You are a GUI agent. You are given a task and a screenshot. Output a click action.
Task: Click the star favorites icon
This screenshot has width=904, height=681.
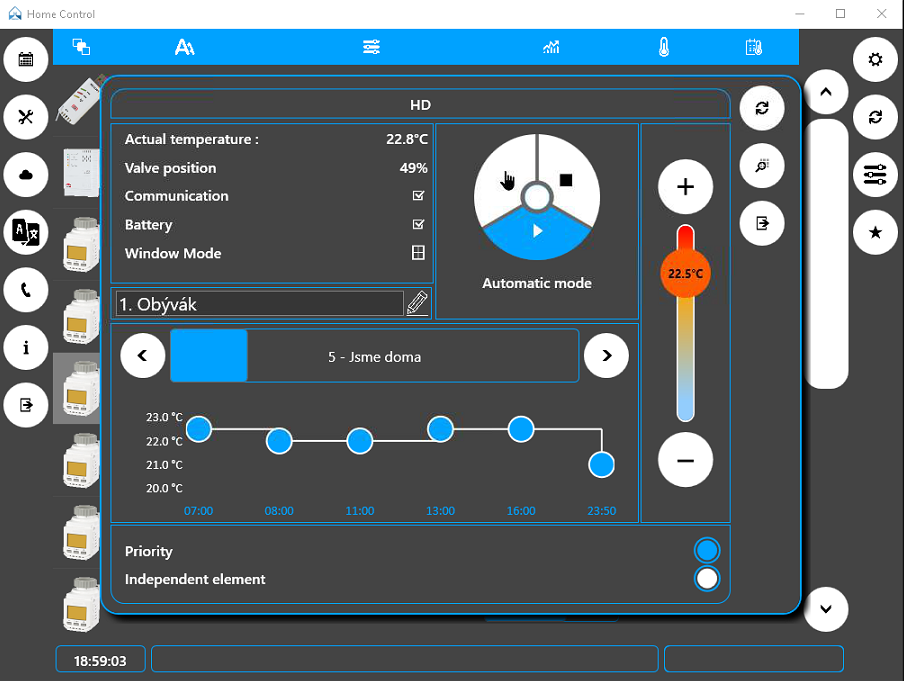(x=875, y=232)
